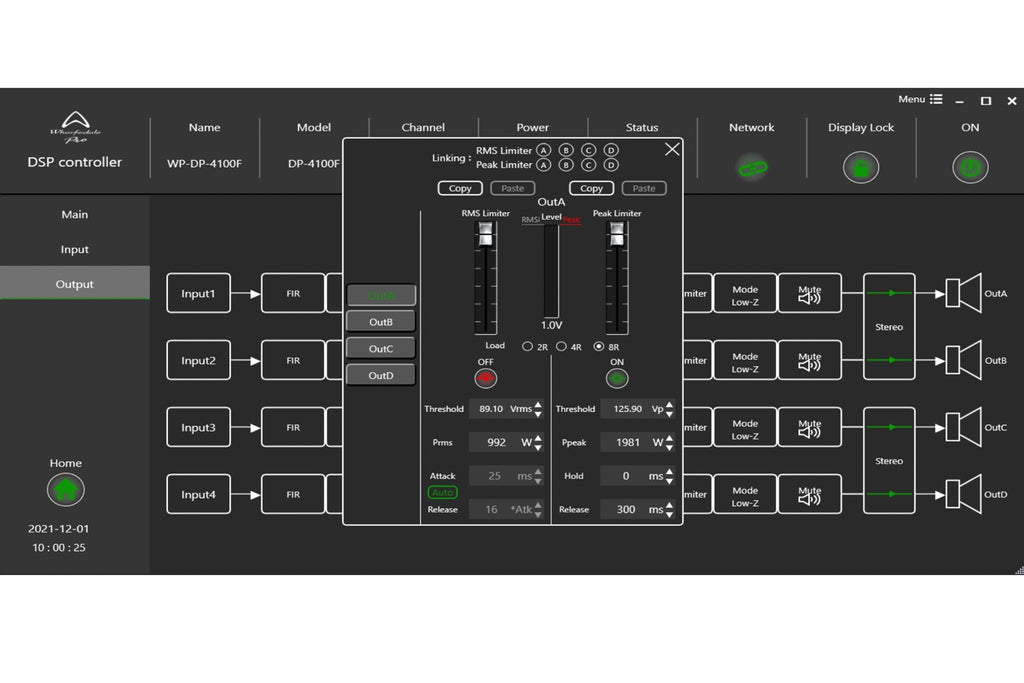Image resolution: width=1024 pixels, height=683 pixels.
Task: Decrease Hold value using down arrow
Action: [x=669, y=480]
